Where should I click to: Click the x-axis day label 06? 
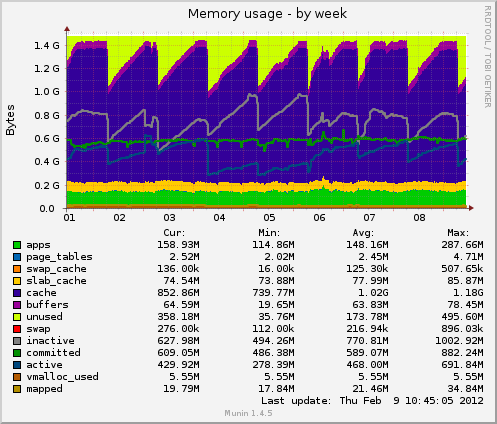(x=319, y=218)
